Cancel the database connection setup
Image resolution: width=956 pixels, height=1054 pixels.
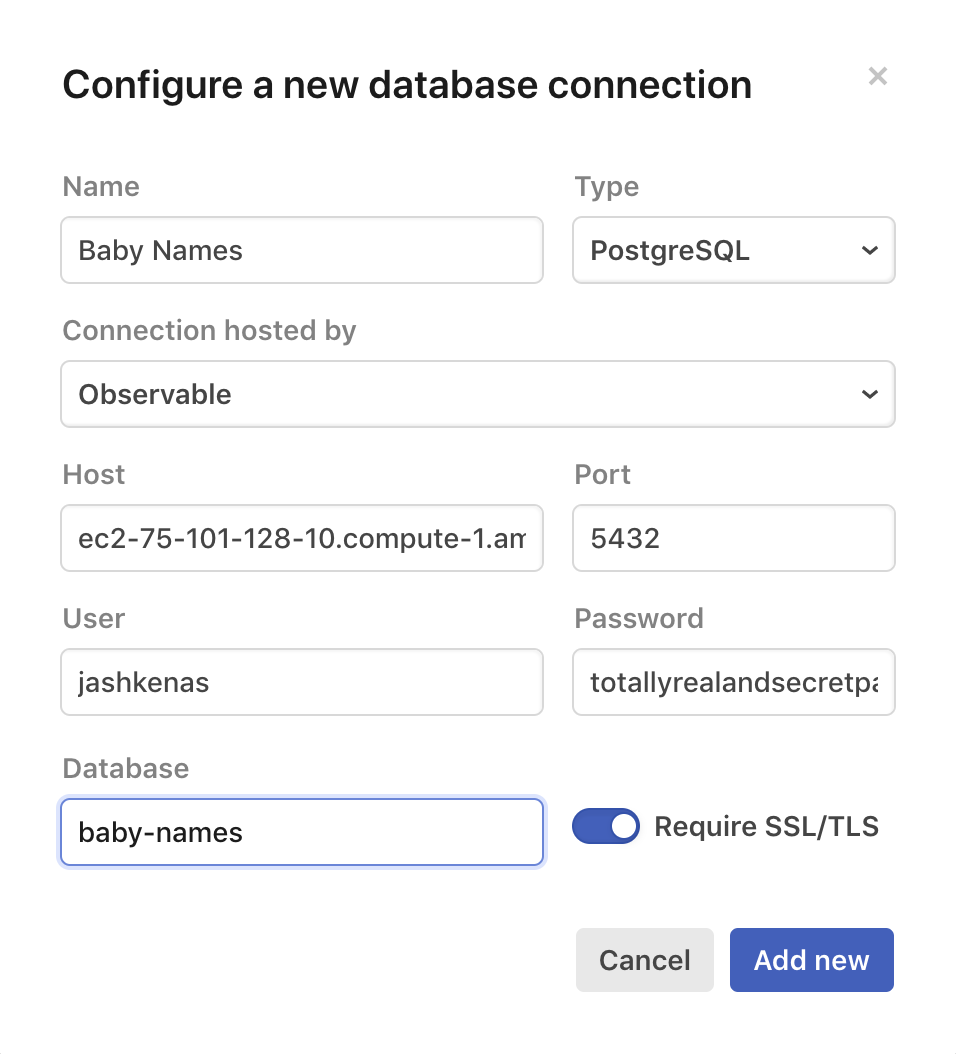[x=644, y=959]
